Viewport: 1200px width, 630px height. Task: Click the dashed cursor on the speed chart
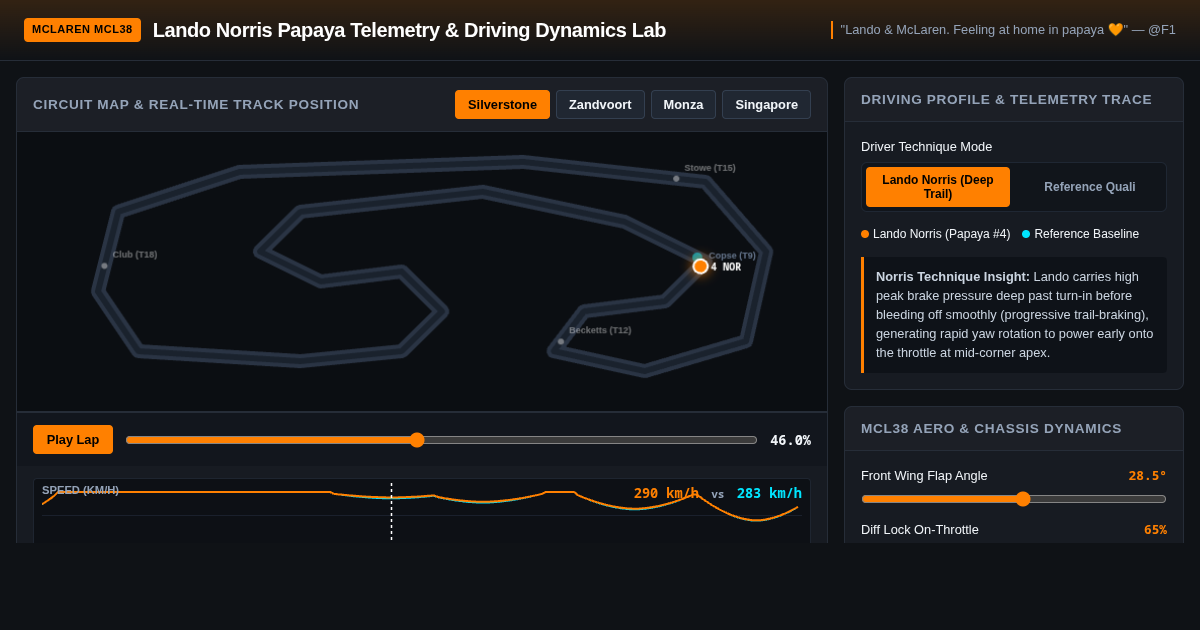[x=391, y=512]
